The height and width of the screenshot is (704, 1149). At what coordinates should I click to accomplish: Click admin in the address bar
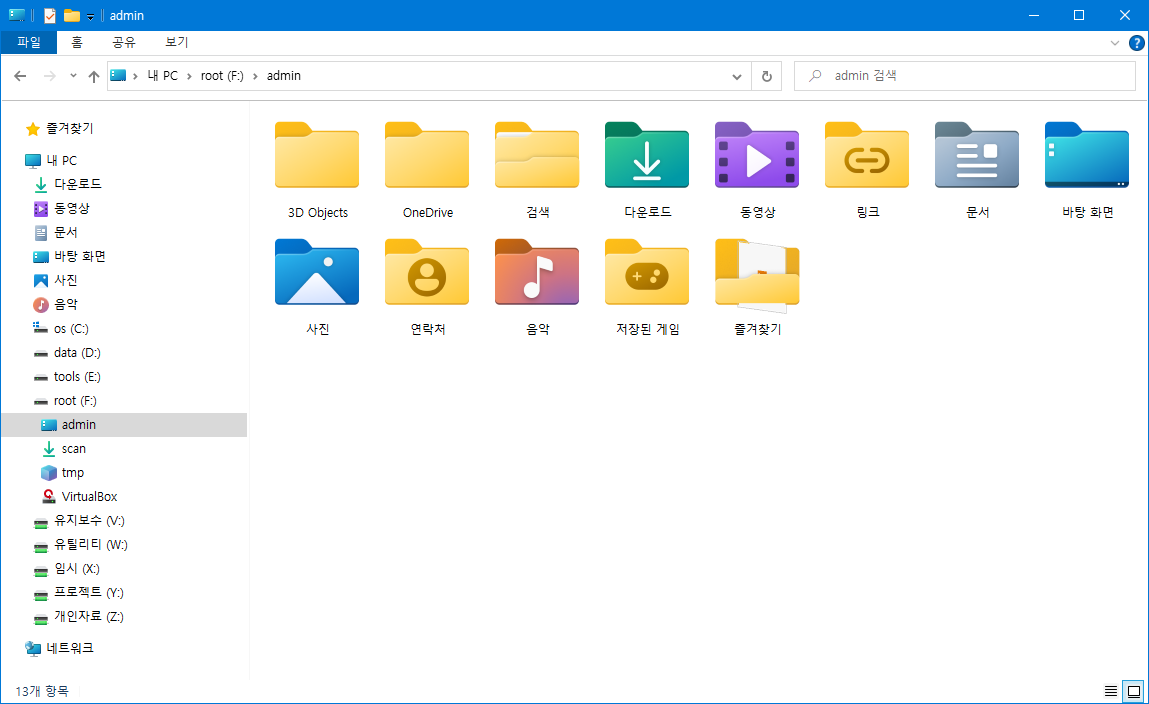(x=284, y=76)
